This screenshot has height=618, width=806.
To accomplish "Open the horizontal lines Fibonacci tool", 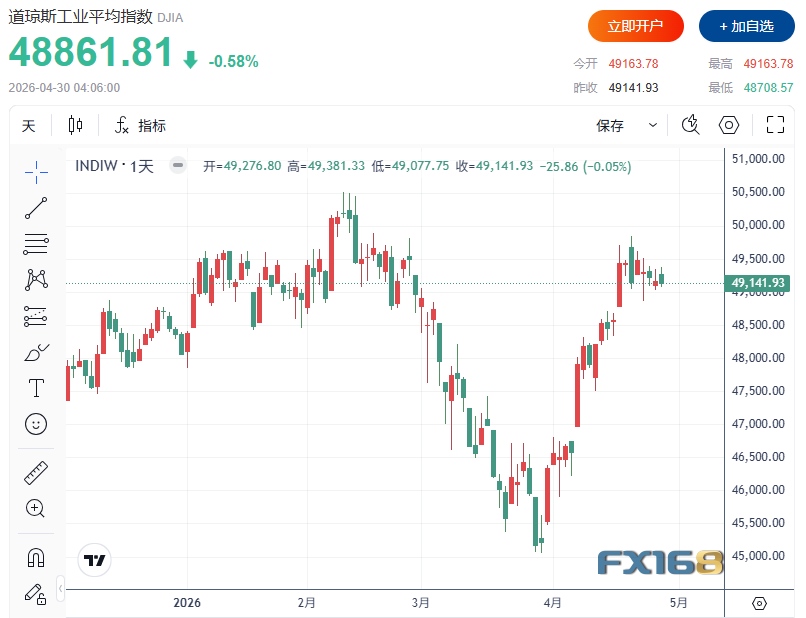I will [x=36, y=244].
